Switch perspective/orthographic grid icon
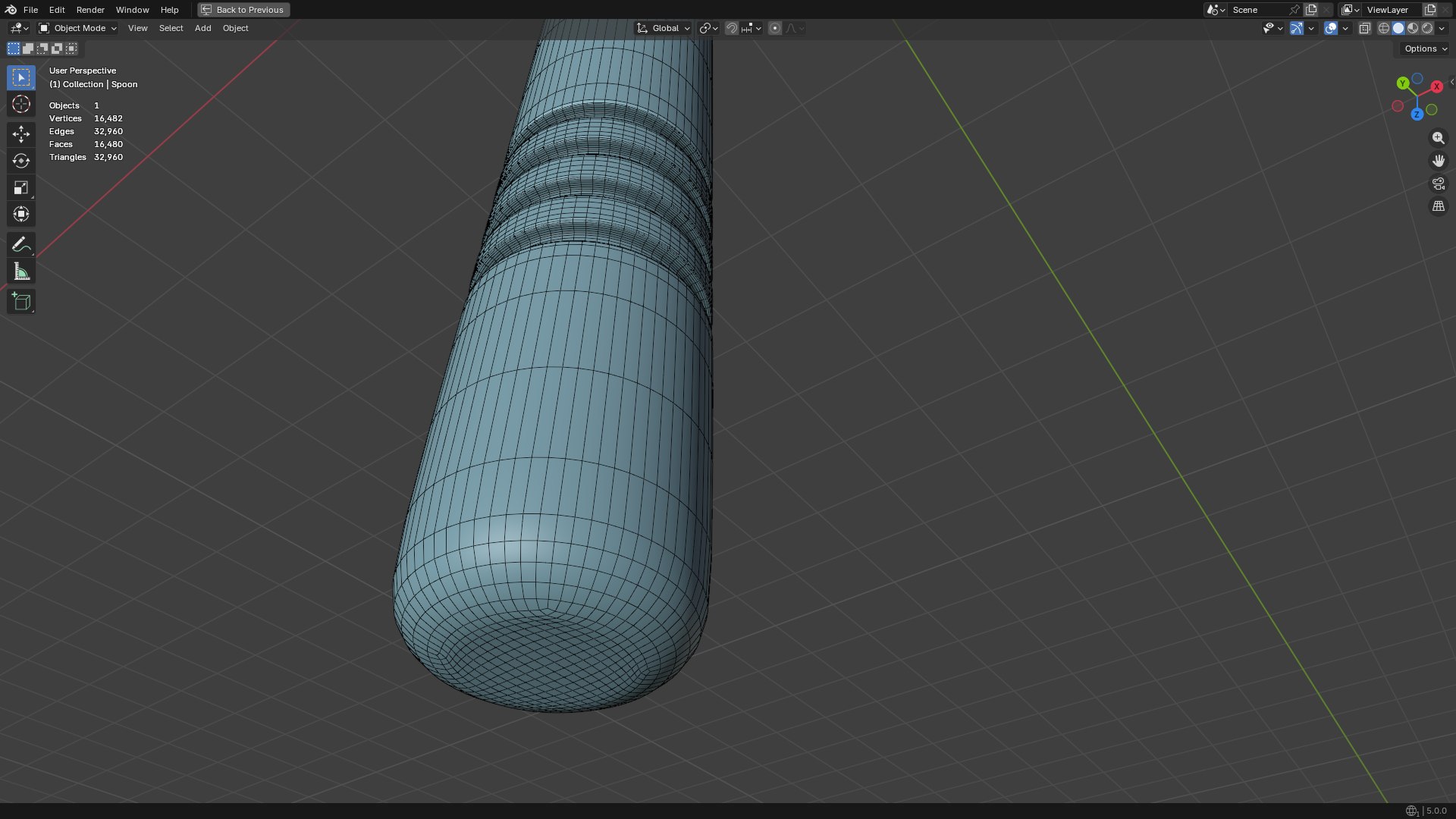The width and height of the screenshot is (1456, 819). click(1438, 206)
